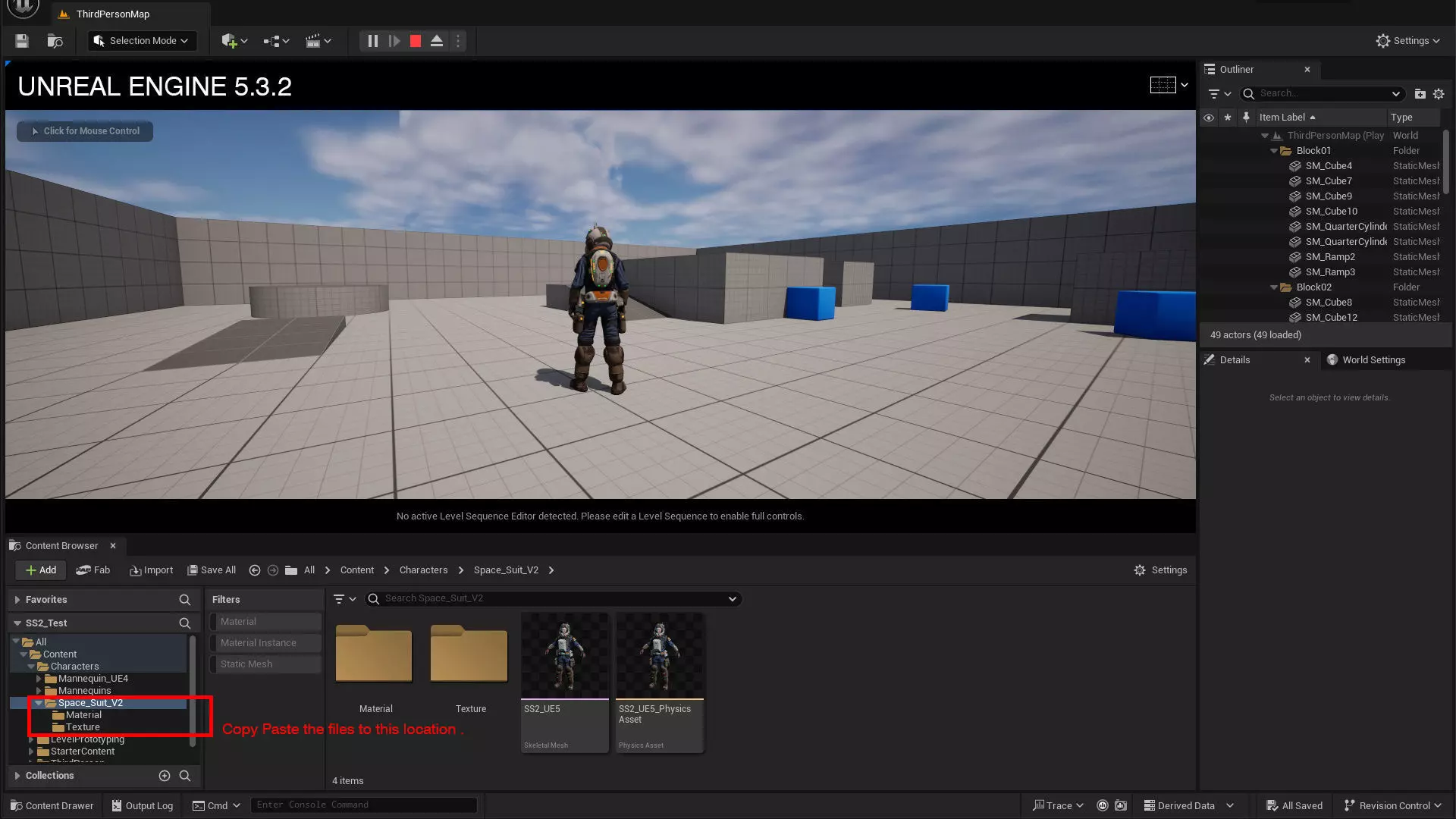Collapse the Block01 folder in Outliner

click(x=1274, y=151)
